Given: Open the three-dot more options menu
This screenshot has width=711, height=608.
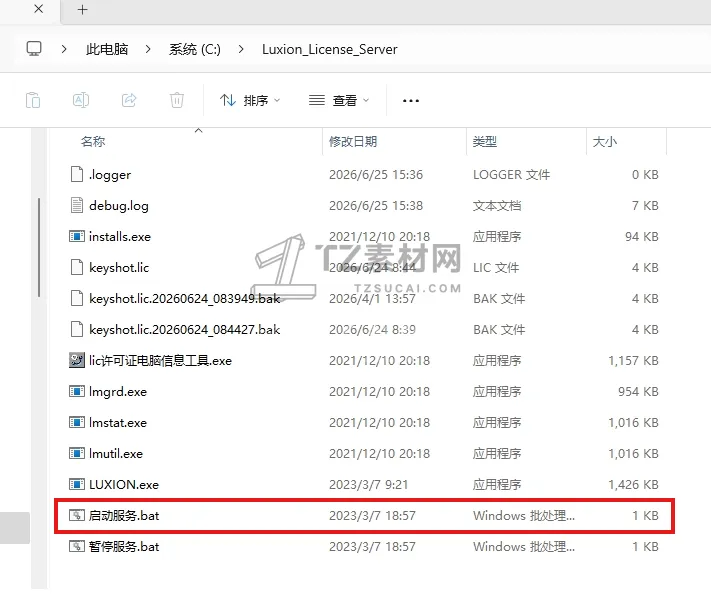Looking at the screenshot, I should pos(411,101).
